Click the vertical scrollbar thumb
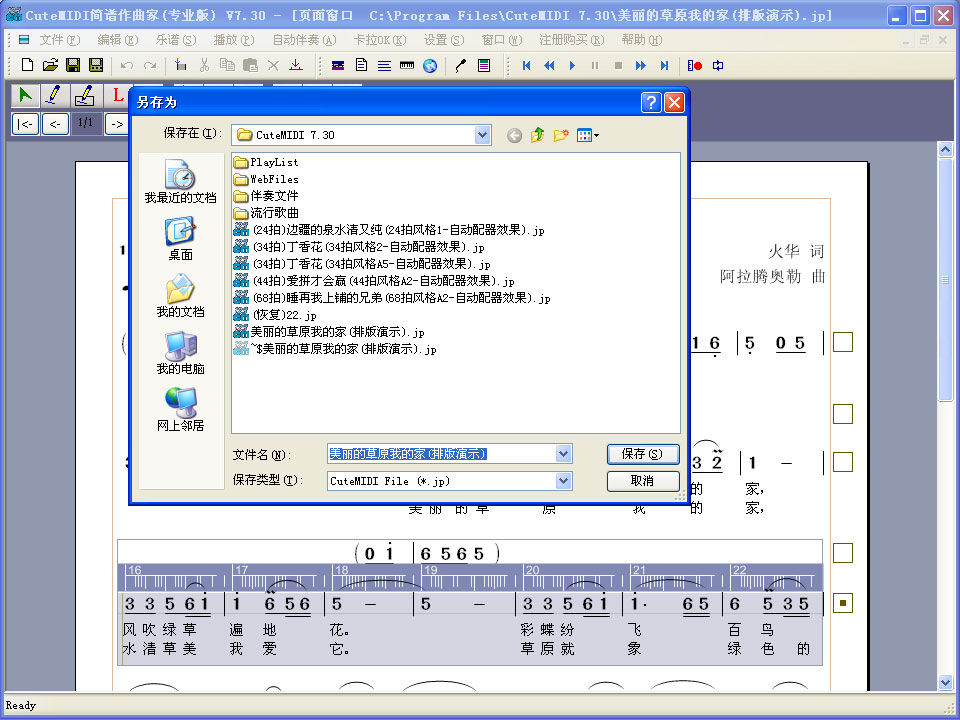This screenshot has width=960, height=720. pos(945,279)
